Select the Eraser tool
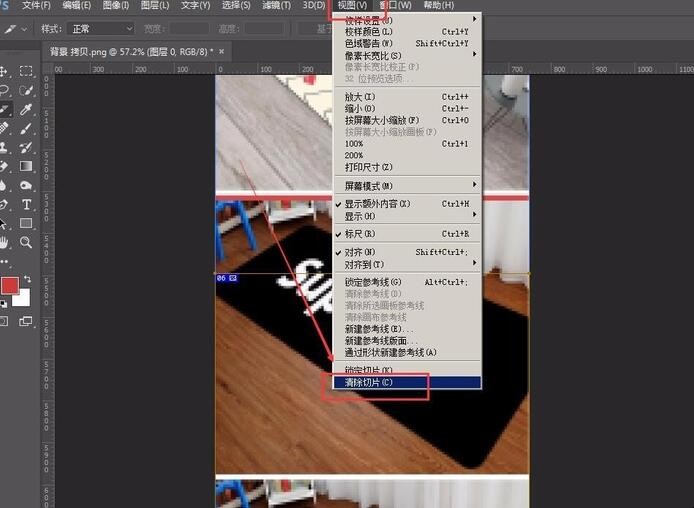The image size is (694, 508). coord(4,166)
